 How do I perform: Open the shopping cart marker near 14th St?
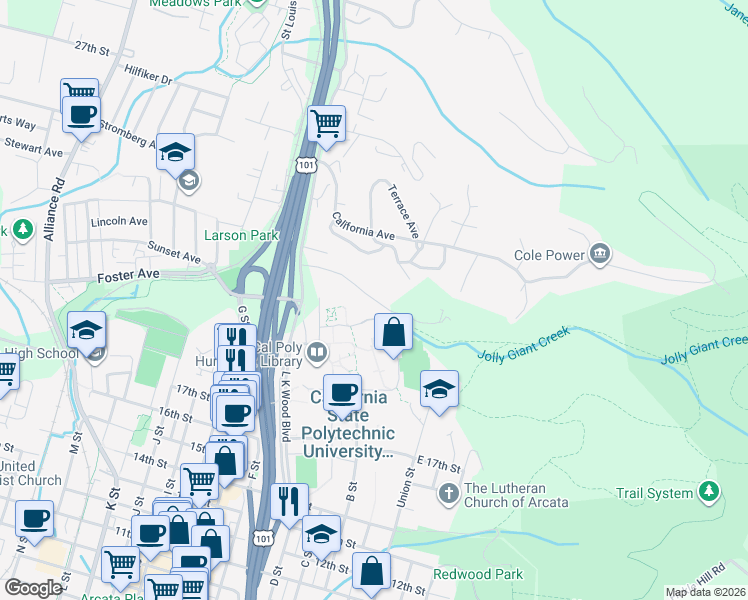(200, 481)
